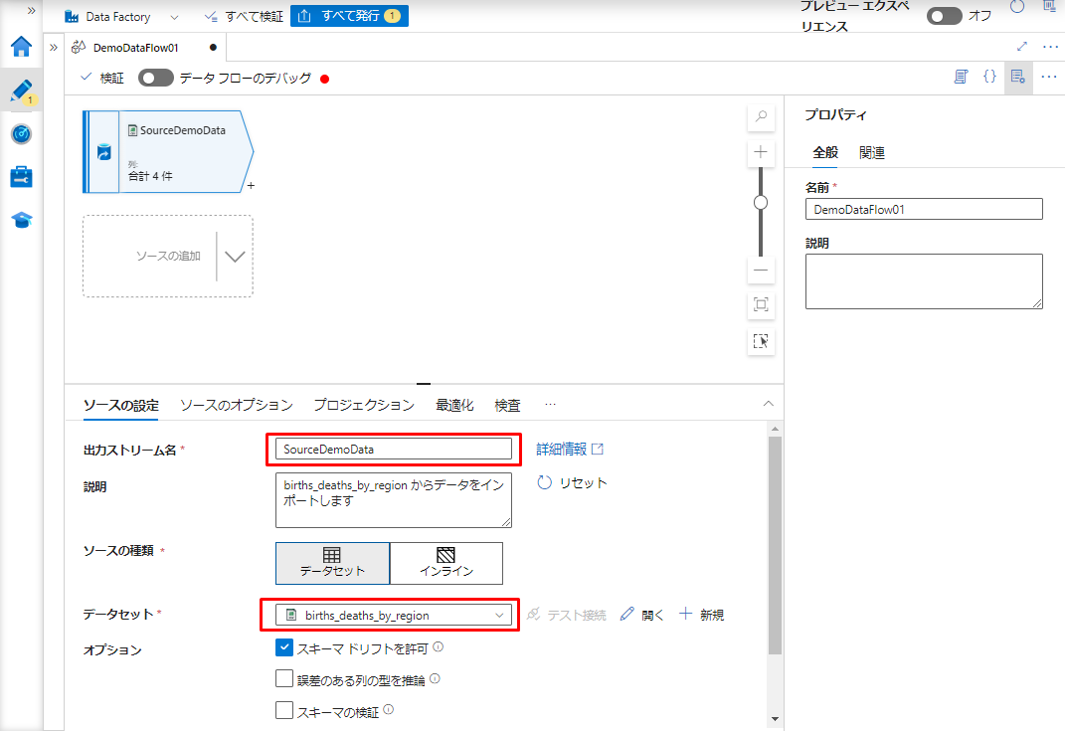Open the settings tabs overflow ellipsis

(550, 405)
